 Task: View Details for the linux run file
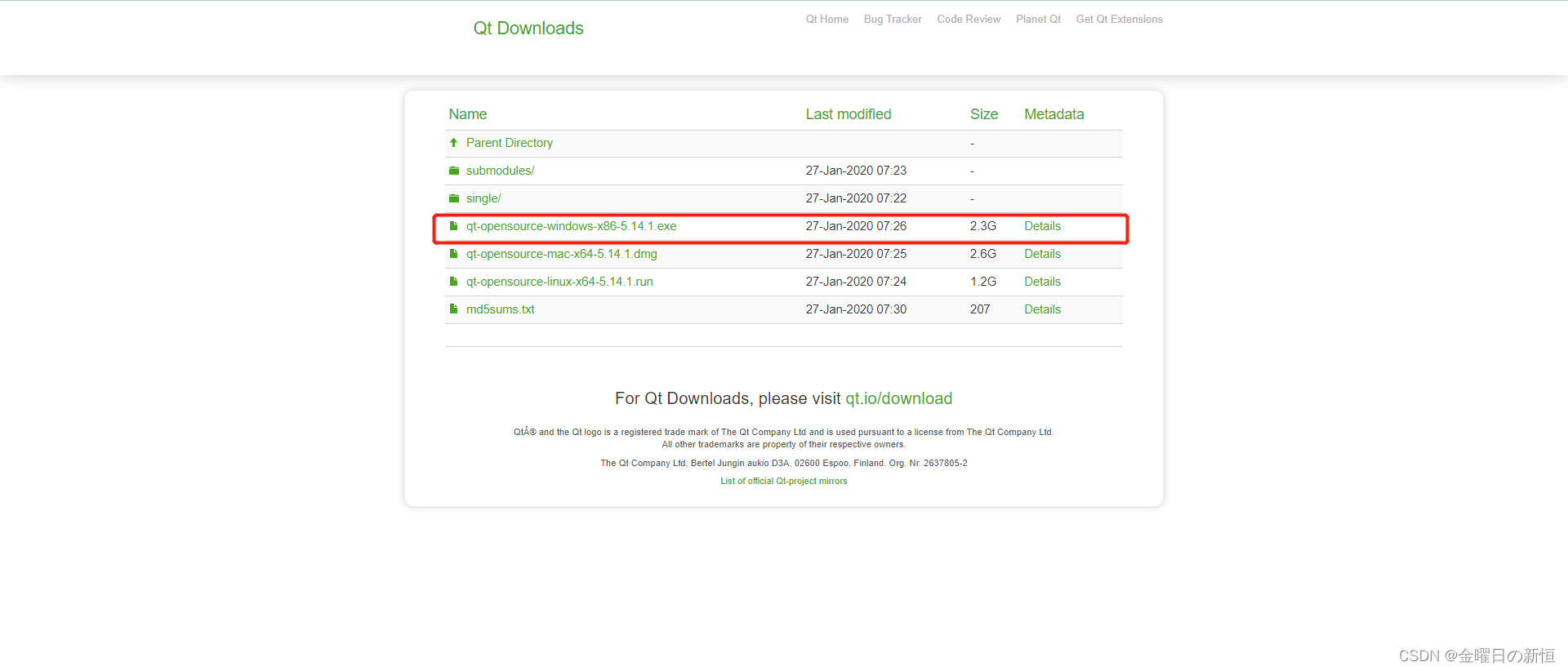(1042, 282)
